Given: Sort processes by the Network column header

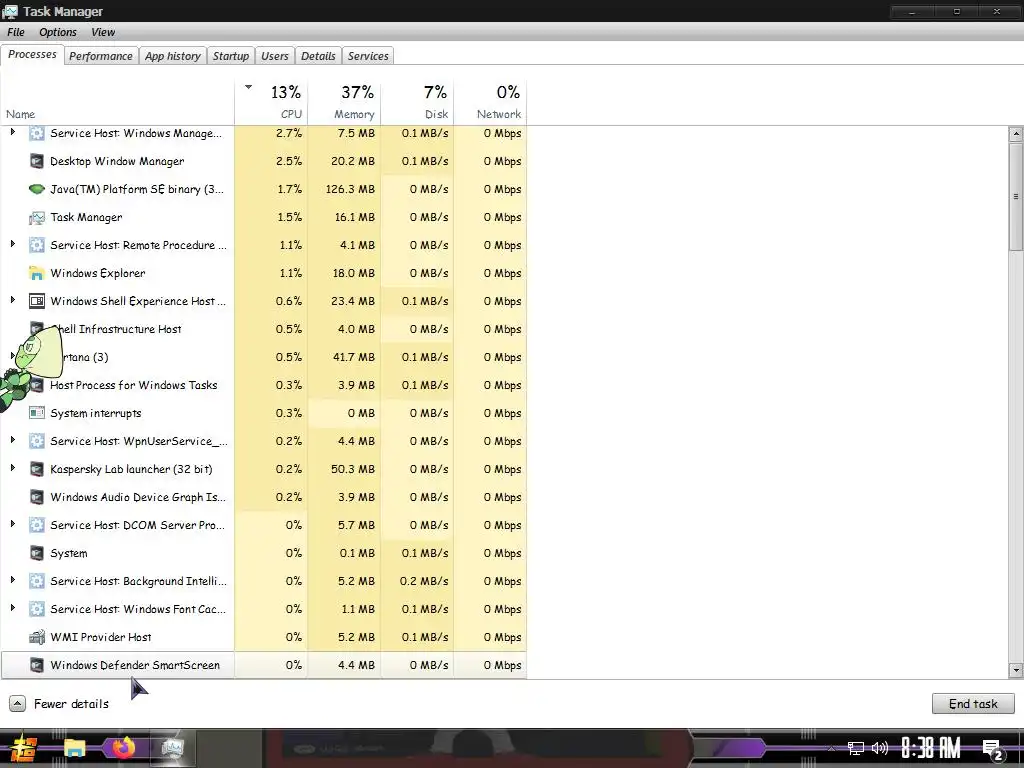Looking at the screenshot, I should tap(490, 102).
